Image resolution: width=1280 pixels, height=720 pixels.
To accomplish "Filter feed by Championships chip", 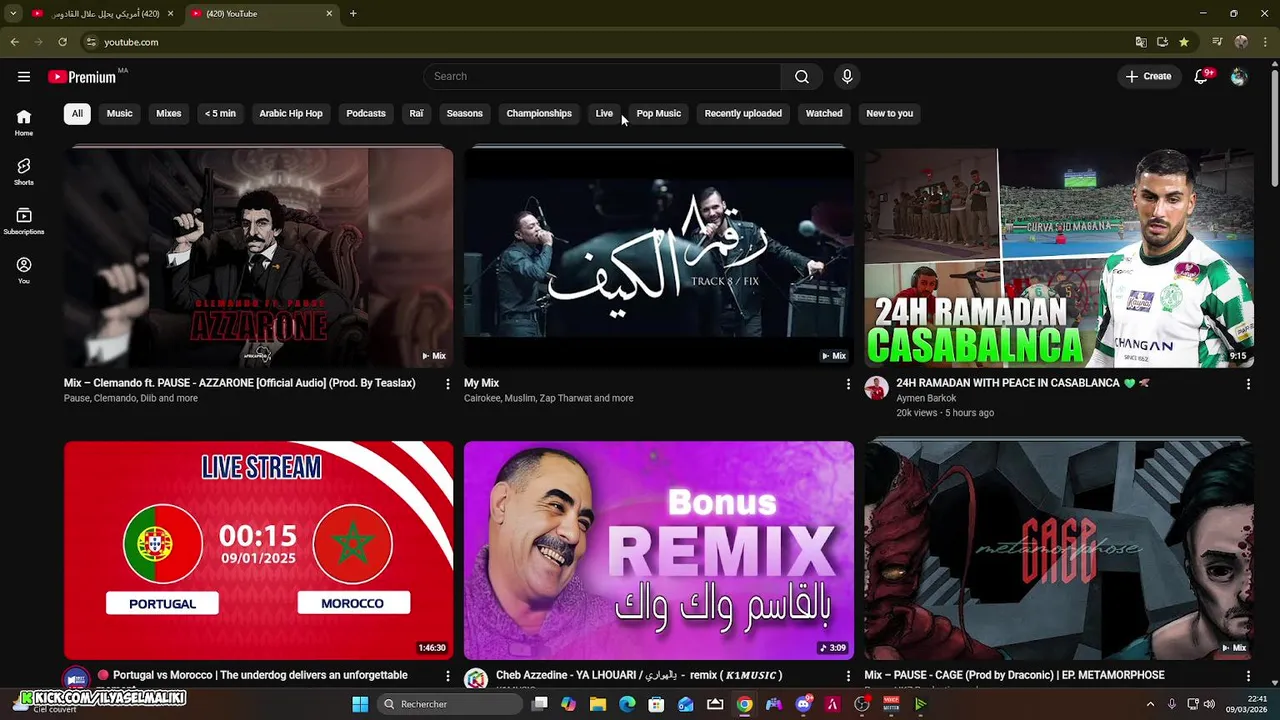I will point(539,113).
